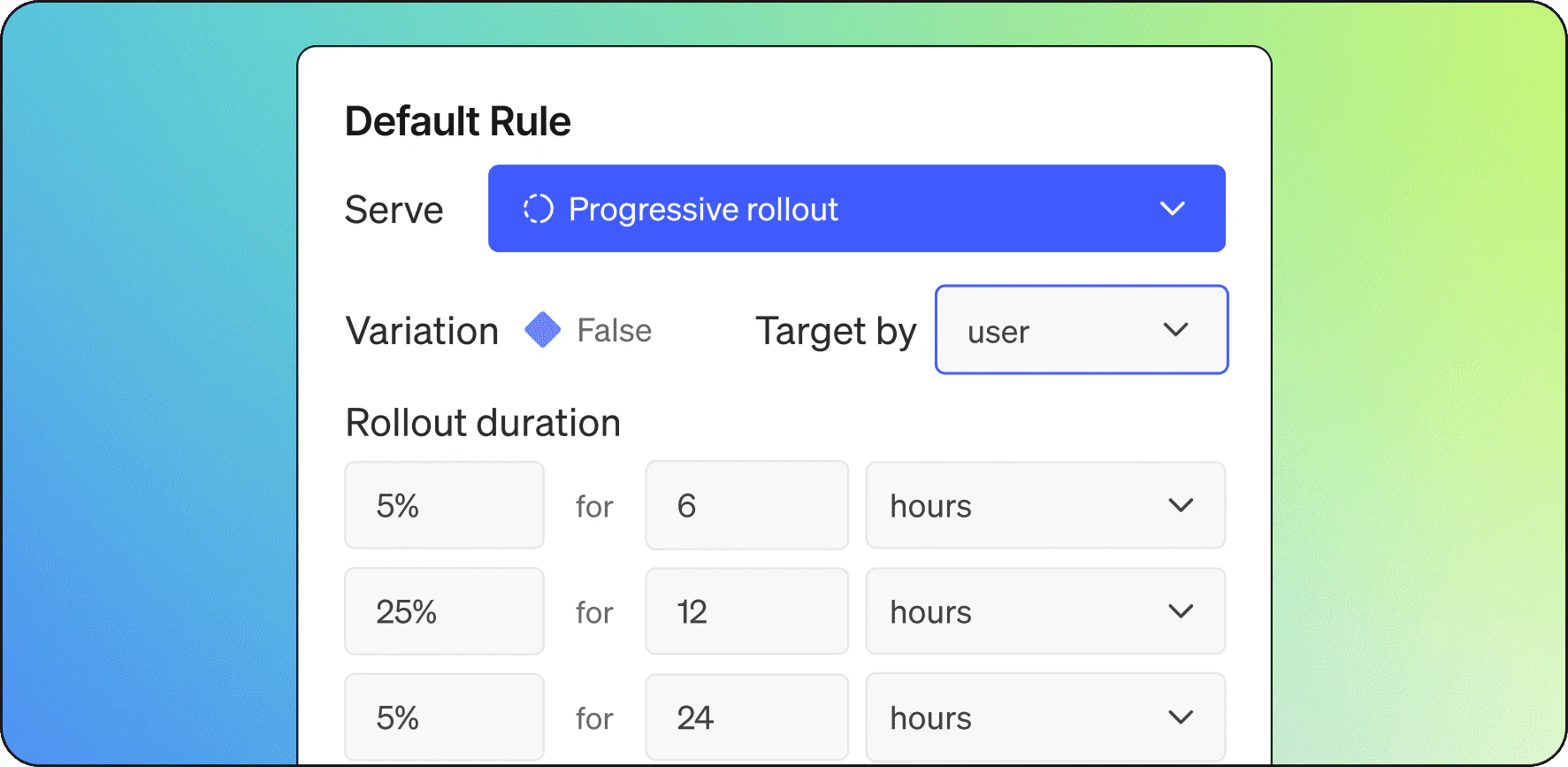
Task: Select the 25% percentage field
Action: click(444, 611)
